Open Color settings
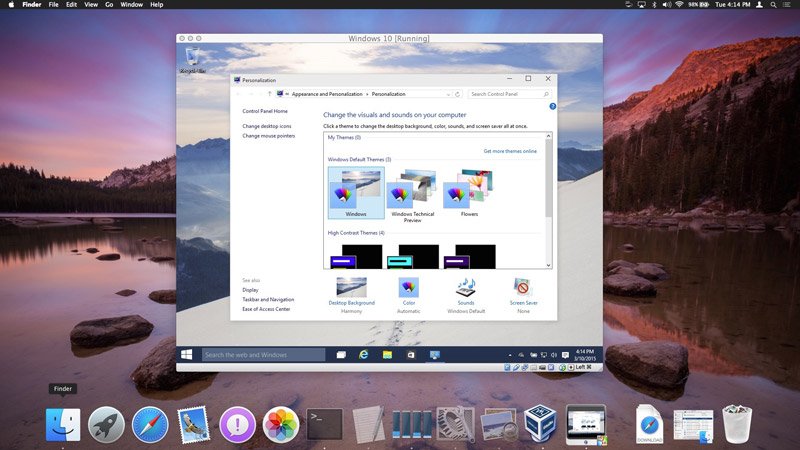 coord(409,295)
